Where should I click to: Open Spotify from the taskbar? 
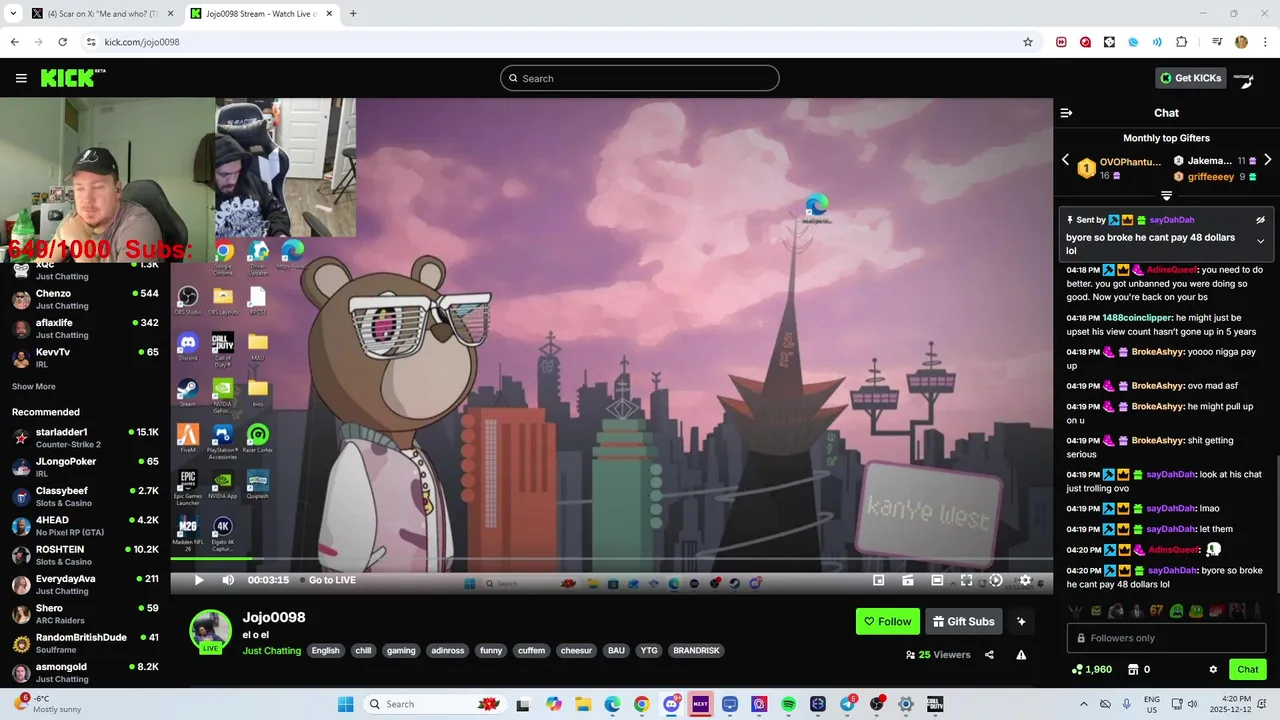[x=788, y=704]
